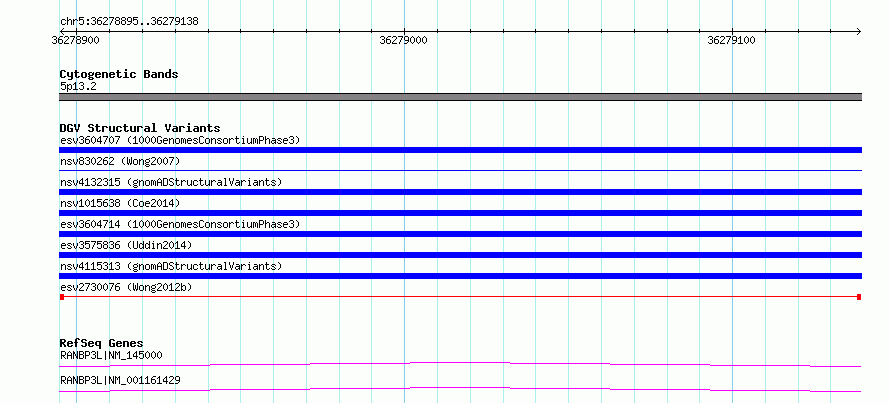Click the blue bar for nsv1015638

pyautogui.click(x=460, y=213)
